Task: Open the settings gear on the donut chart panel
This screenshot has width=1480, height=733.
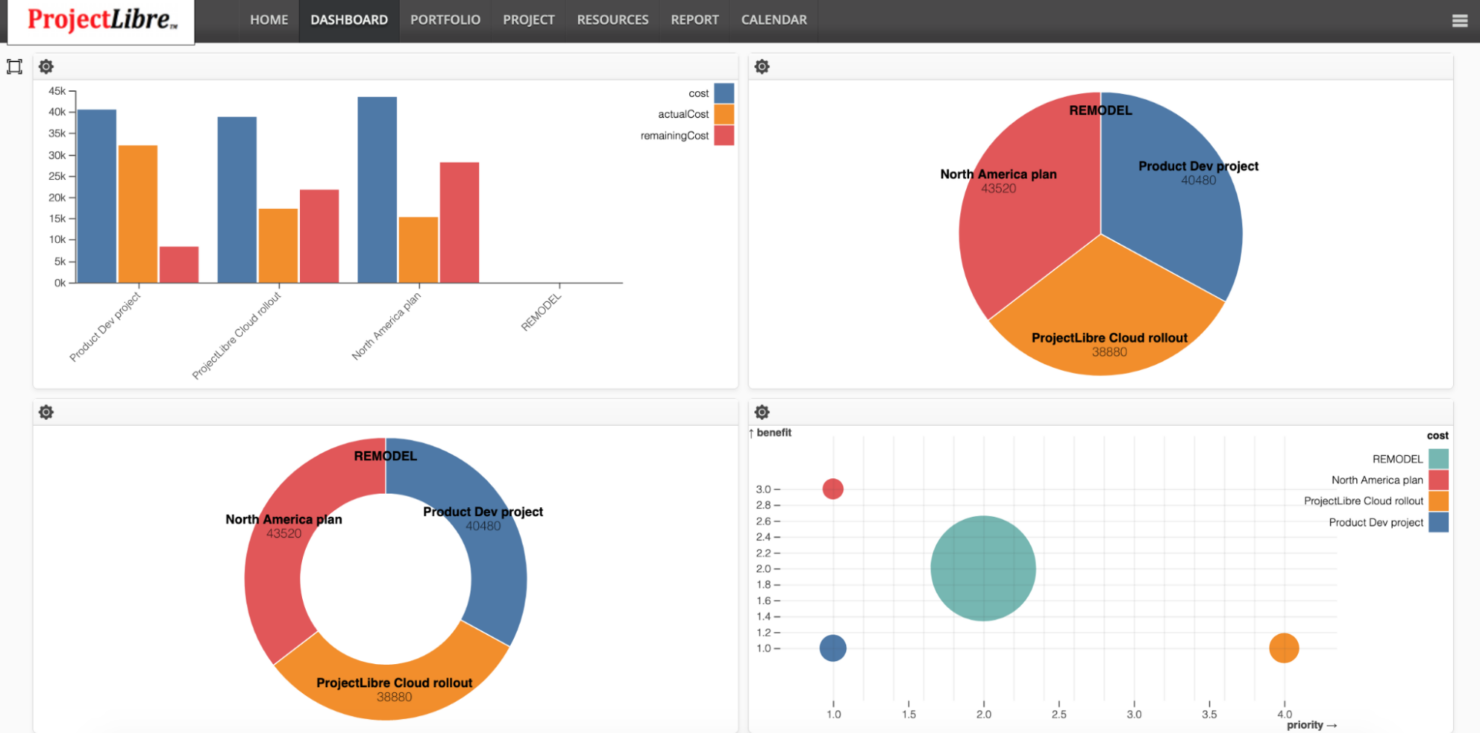Action: [45, 411]
